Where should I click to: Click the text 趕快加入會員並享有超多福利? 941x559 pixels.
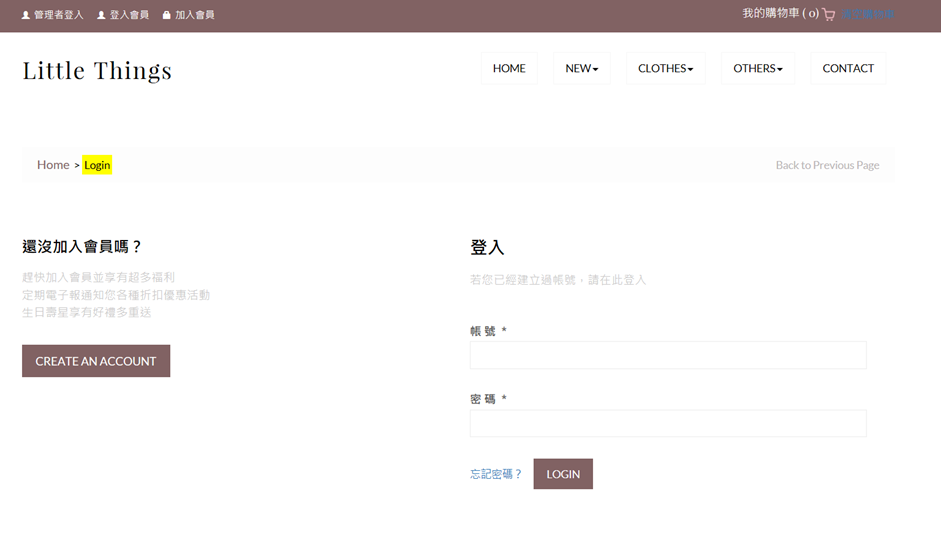98,277
